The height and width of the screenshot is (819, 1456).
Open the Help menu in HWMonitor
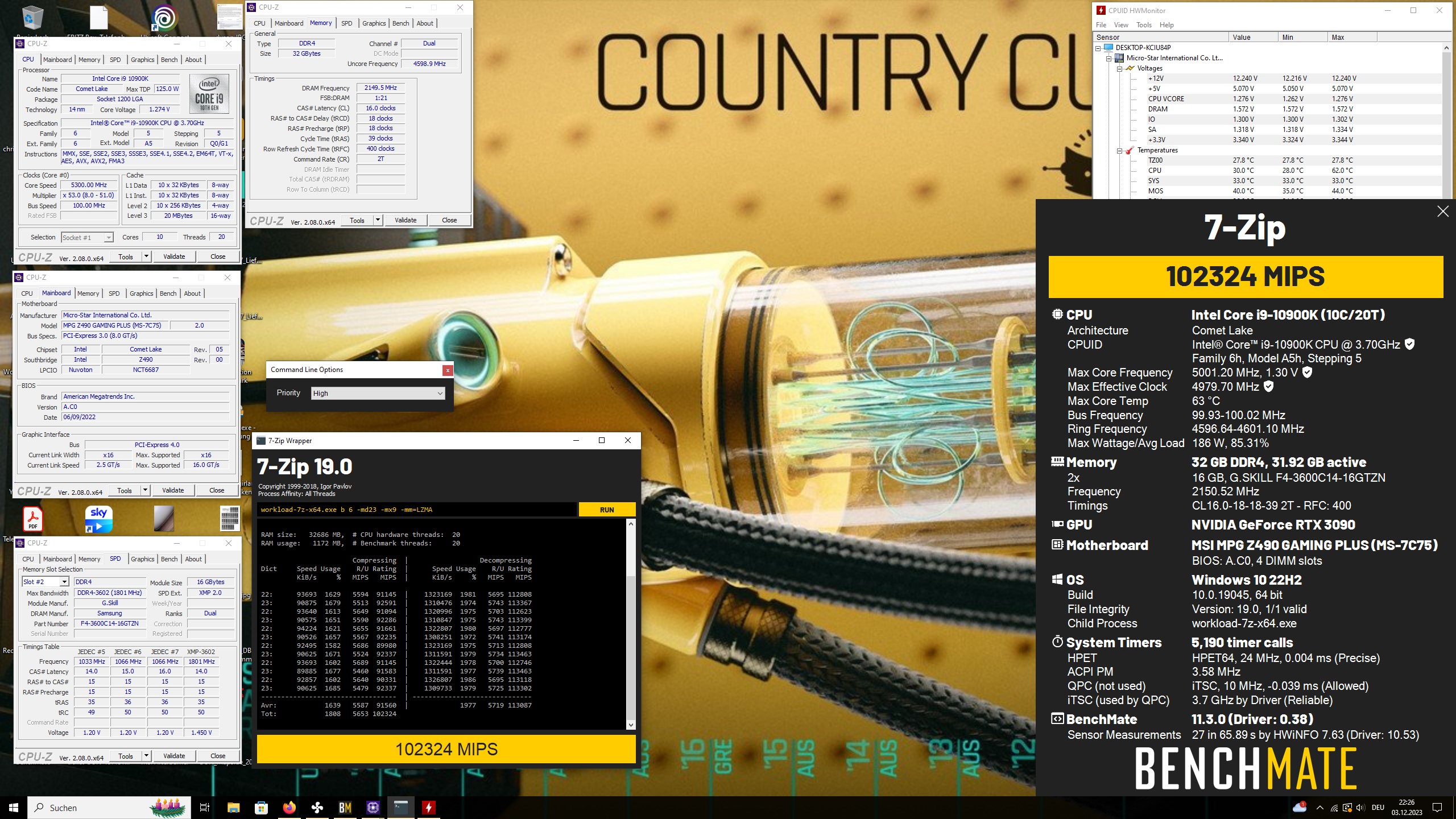point(1167,25)
